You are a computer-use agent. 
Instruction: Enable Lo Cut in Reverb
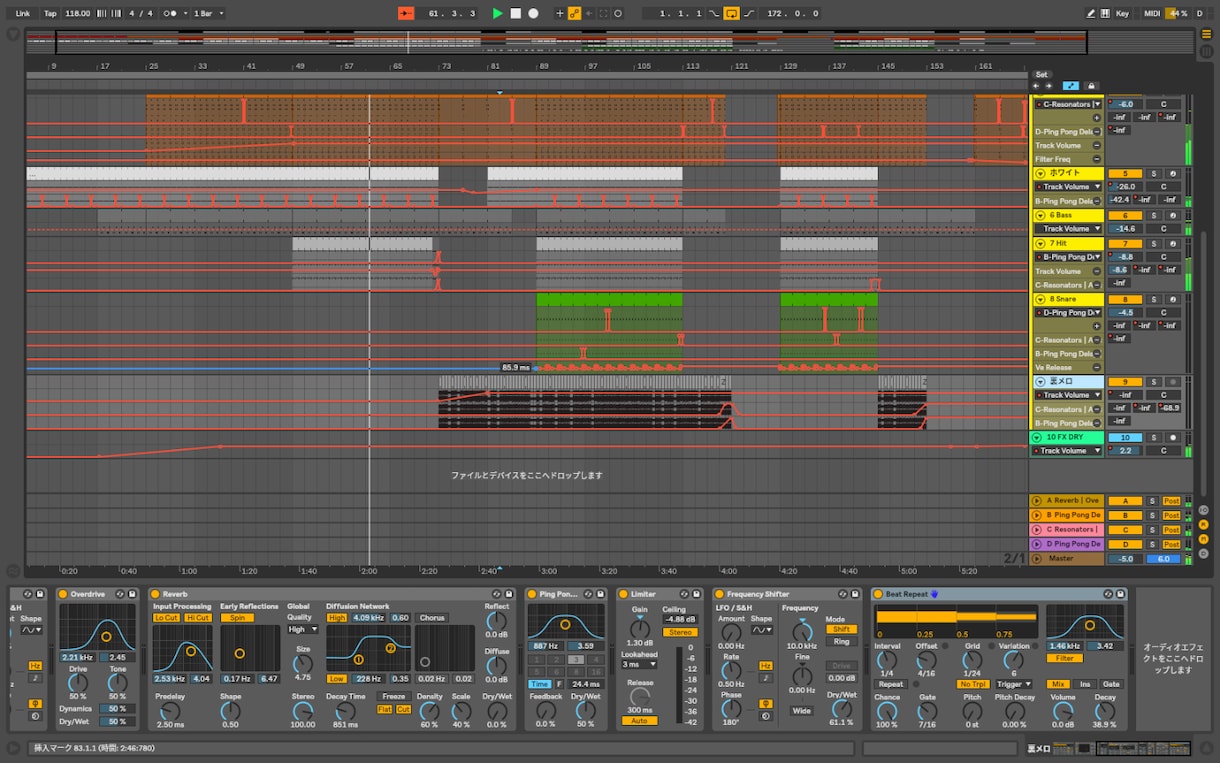click(166, 617)
